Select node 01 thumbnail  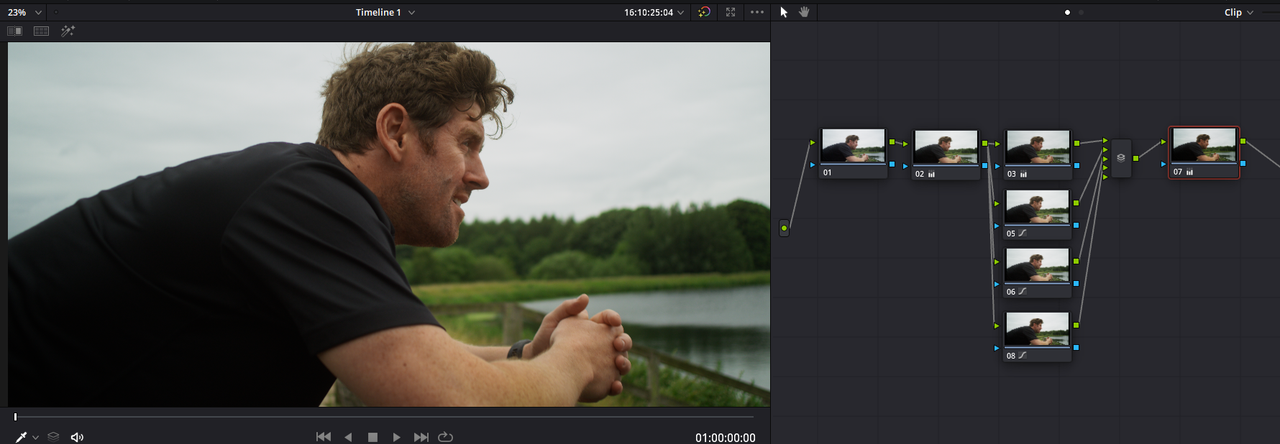point(853,147)
